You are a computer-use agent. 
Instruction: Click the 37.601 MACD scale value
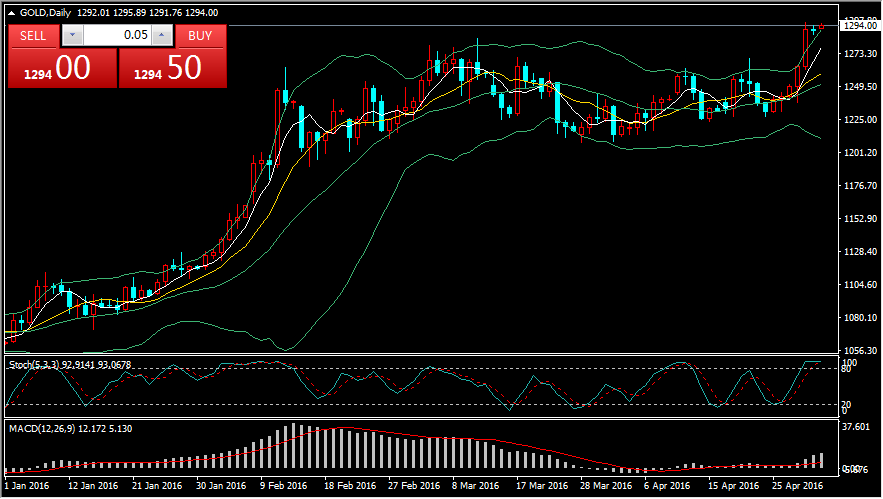(x=856, y=427)
